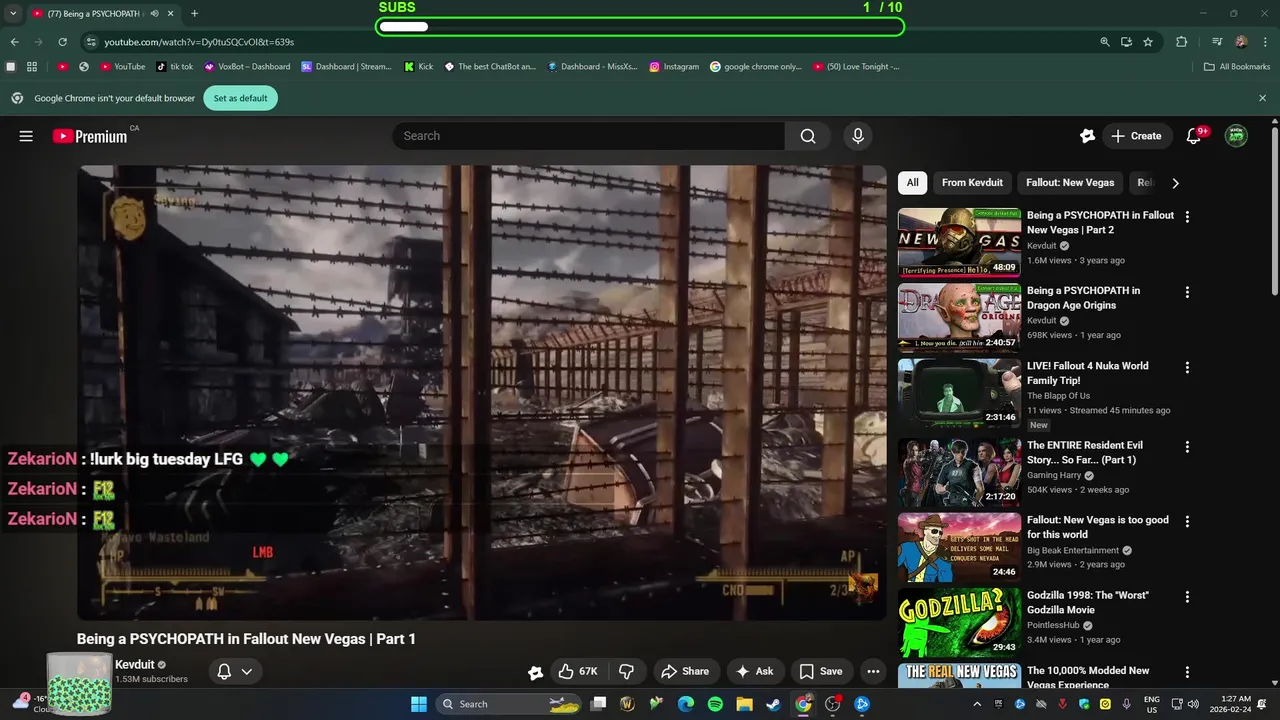The width and height of the screenshot is (1280, 720).
Task: Go to YouTube Premium home logo
Action: (90, 136)
